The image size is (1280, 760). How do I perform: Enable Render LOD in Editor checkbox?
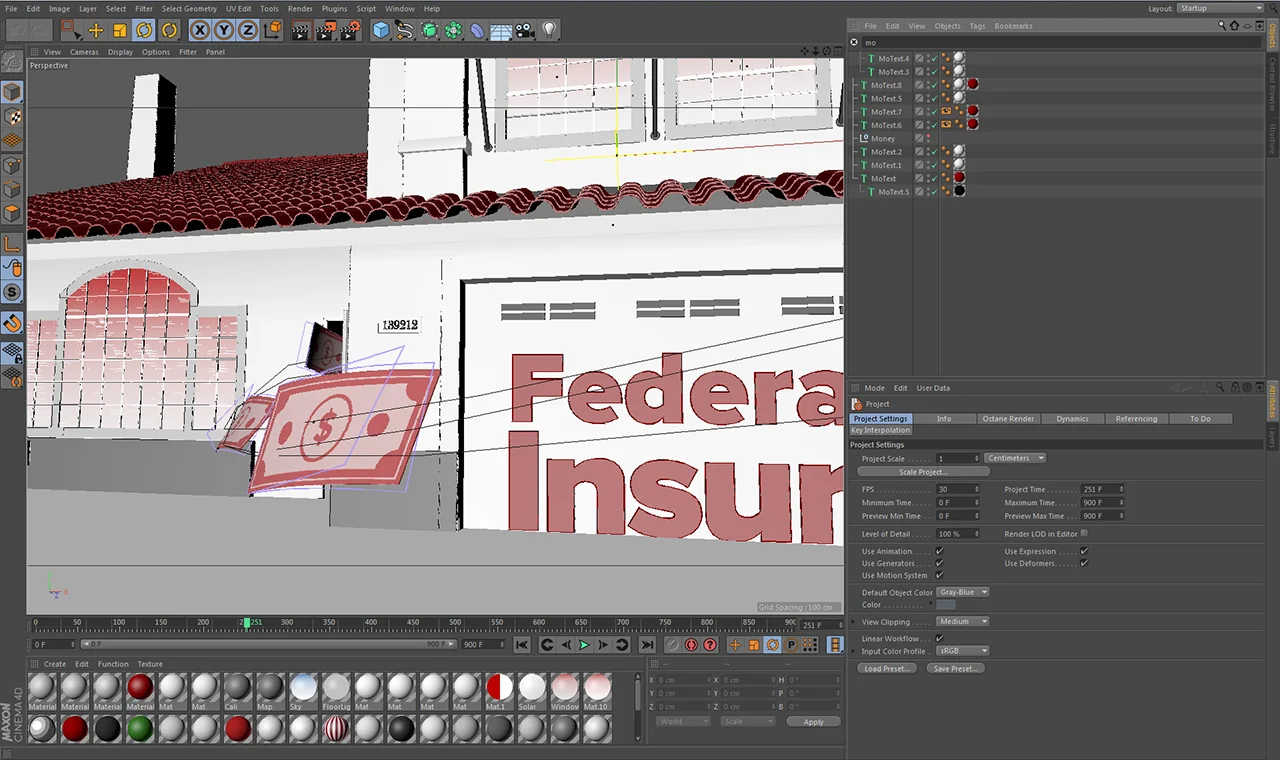click(1084, 533)
